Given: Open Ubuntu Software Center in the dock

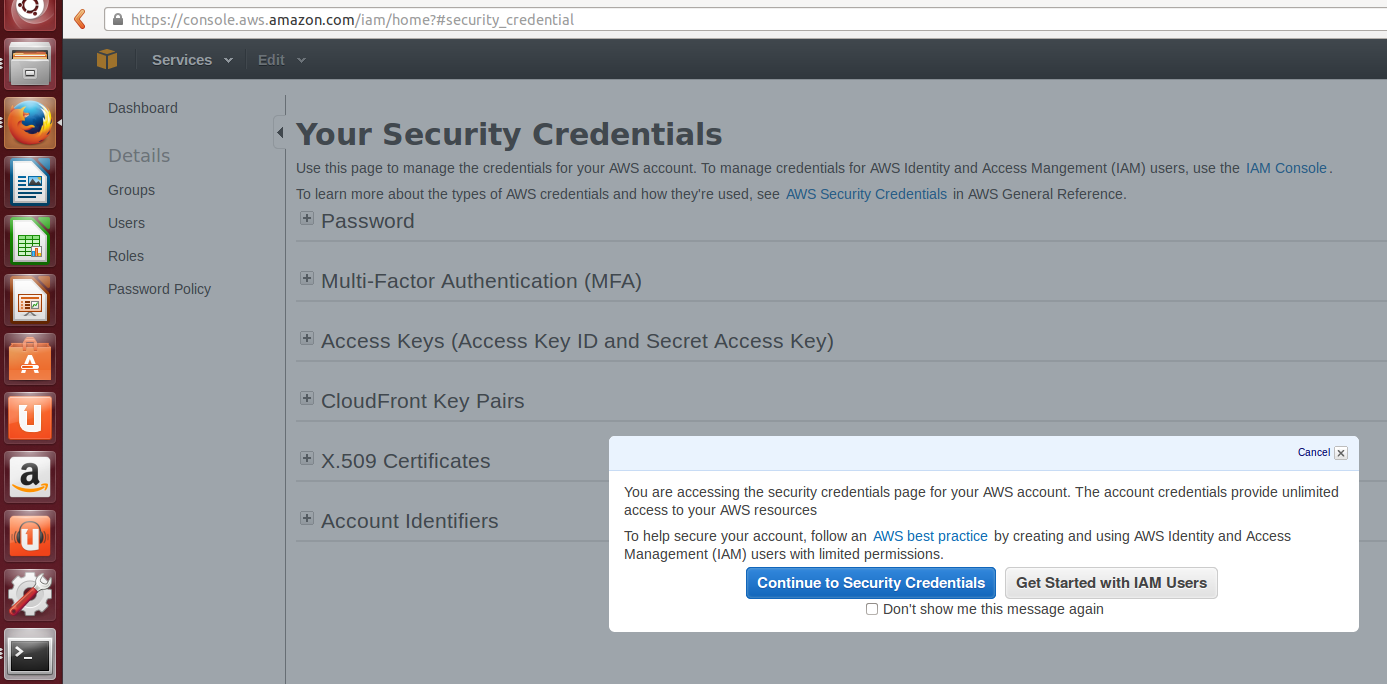Looking at the screenshot, I should pos(30,359).
